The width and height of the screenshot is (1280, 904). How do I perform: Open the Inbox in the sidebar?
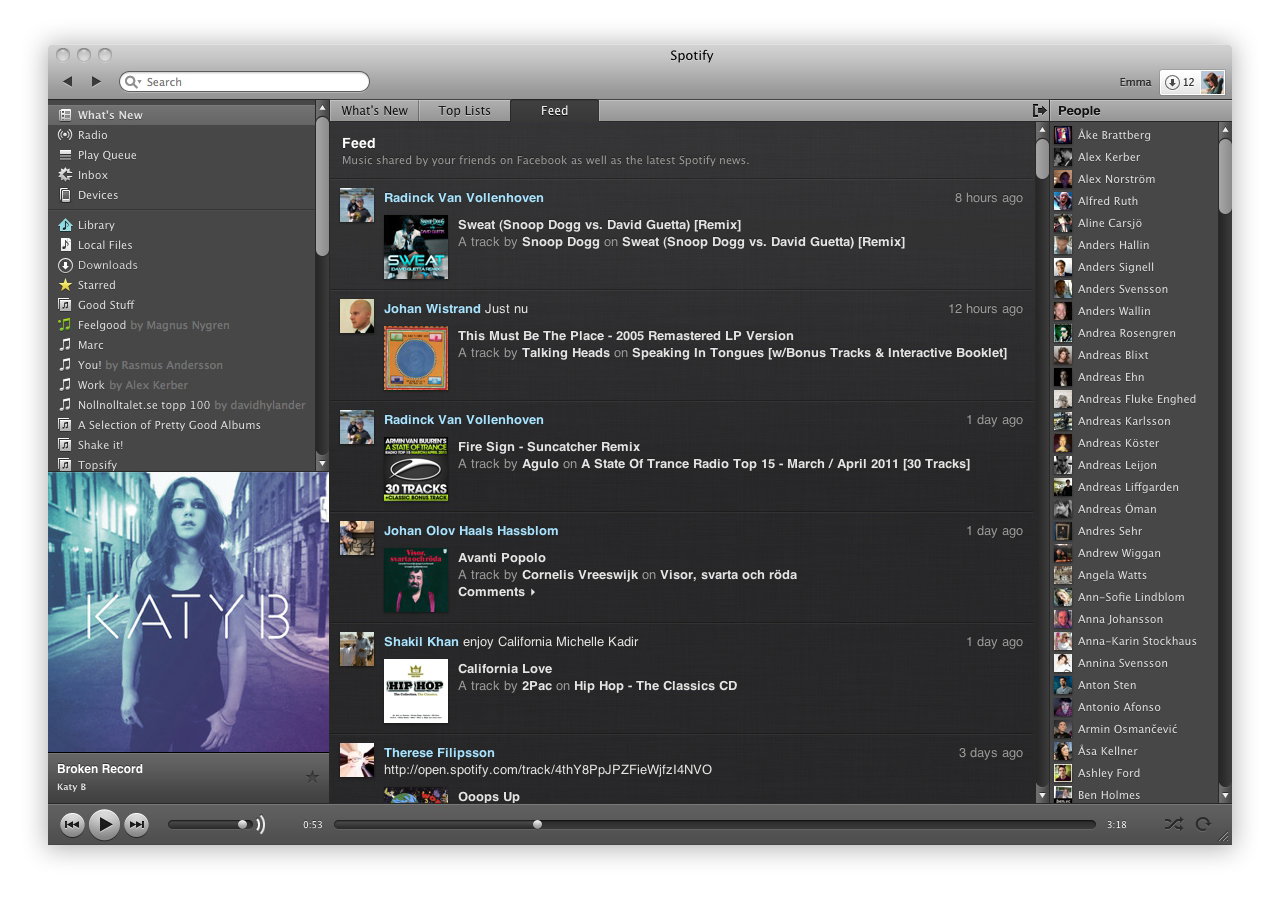point(182,175)
